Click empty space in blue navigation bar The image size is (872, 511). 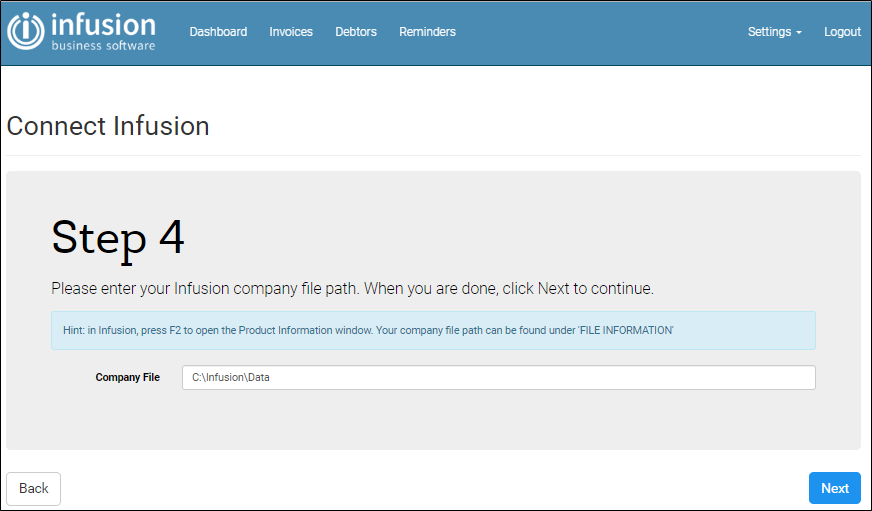(x=601, y=32)
